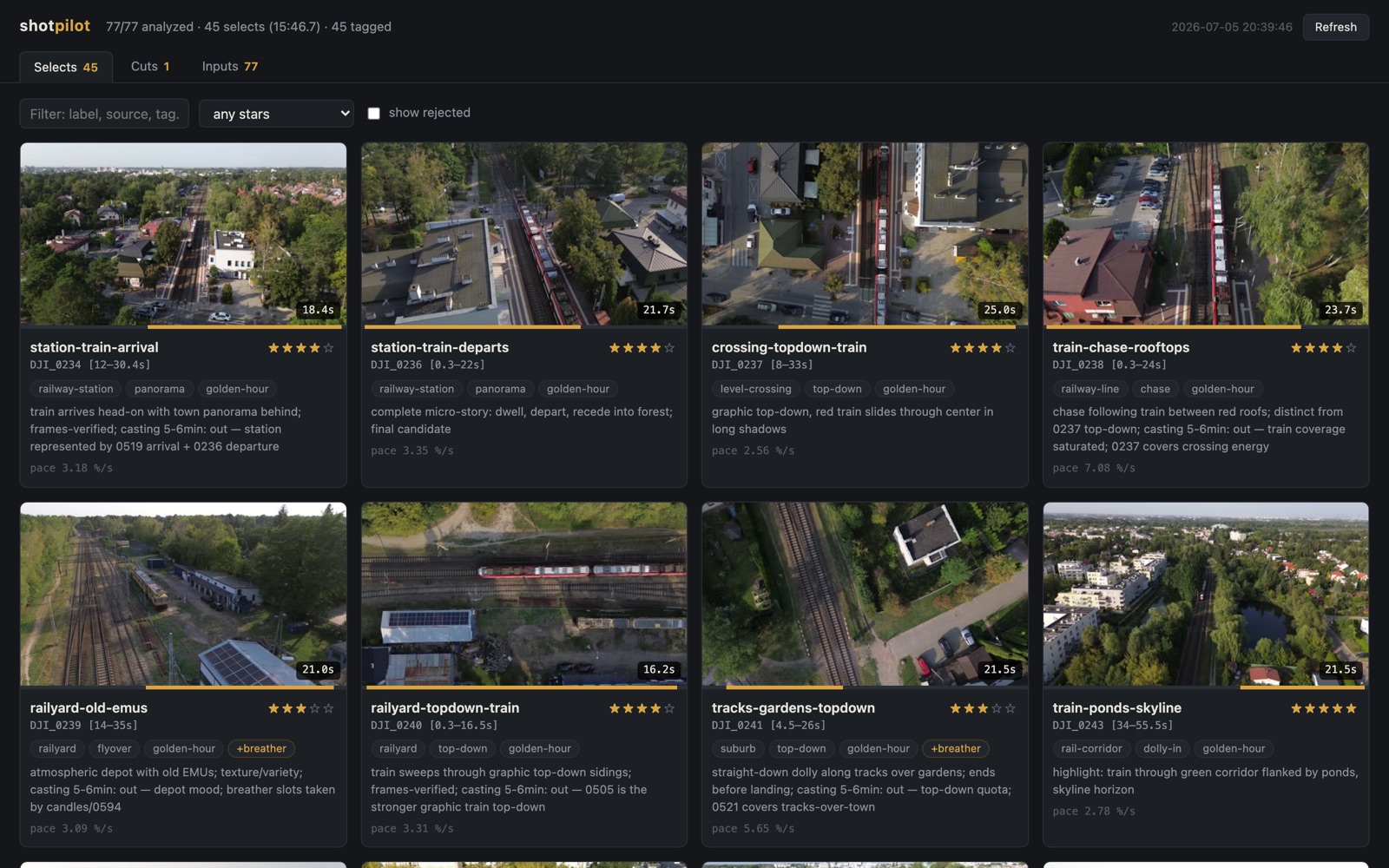Viewport: 1389px width, 868px height.
Task: Click fourth star on train-chase-rooftops
Action: [1337, 348]
